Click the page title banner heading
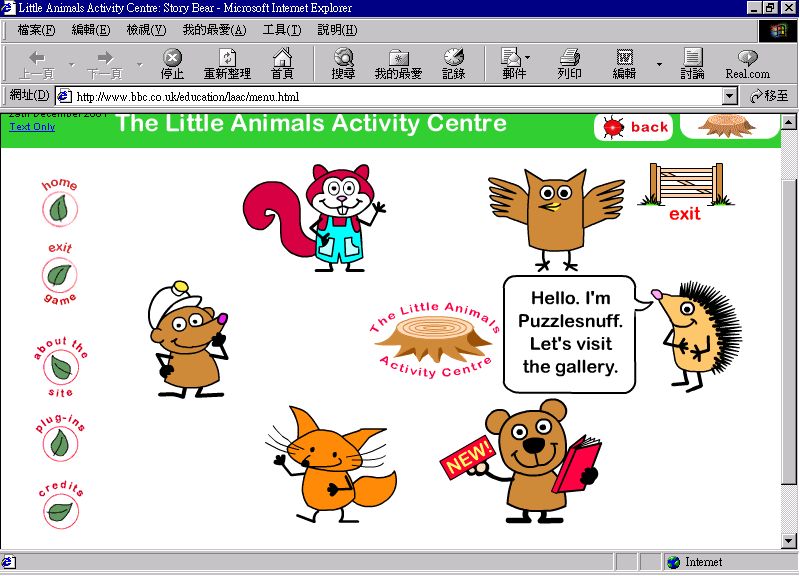 tap(311, 123)
